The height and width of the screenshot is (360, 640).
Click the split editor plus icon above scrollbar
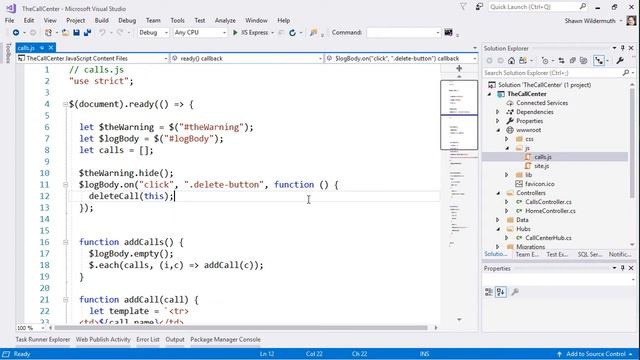(x=459, y=69)
